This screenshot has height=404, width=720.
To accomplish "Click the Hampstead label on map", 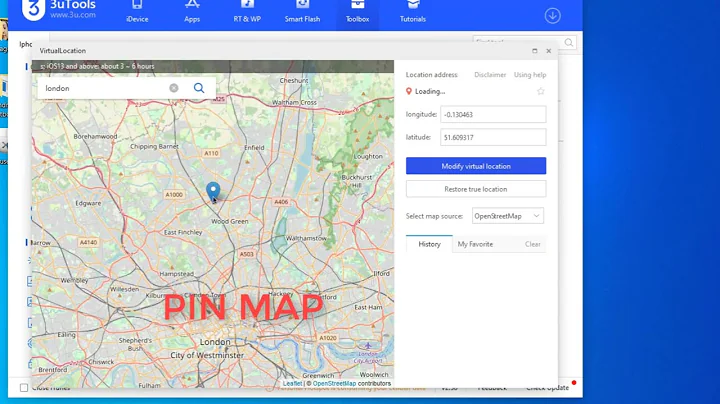I will coord(176,274).
